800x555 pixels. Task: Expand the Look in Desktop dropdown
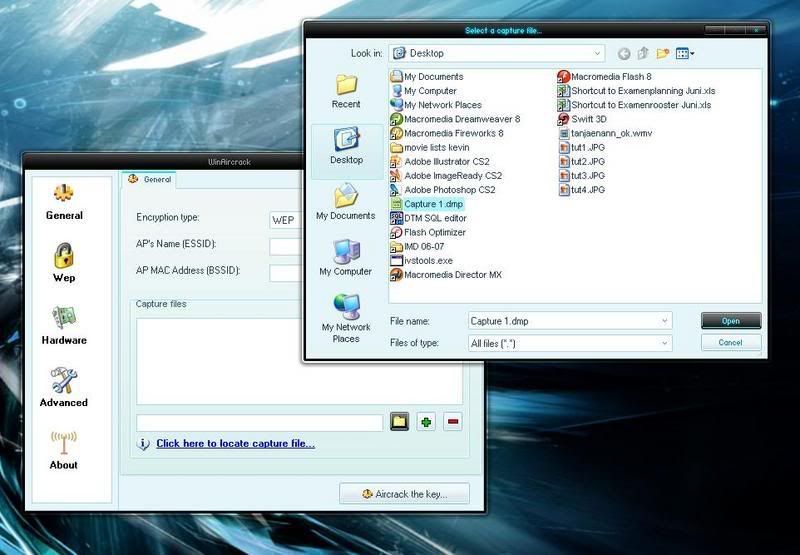(598, 54)
